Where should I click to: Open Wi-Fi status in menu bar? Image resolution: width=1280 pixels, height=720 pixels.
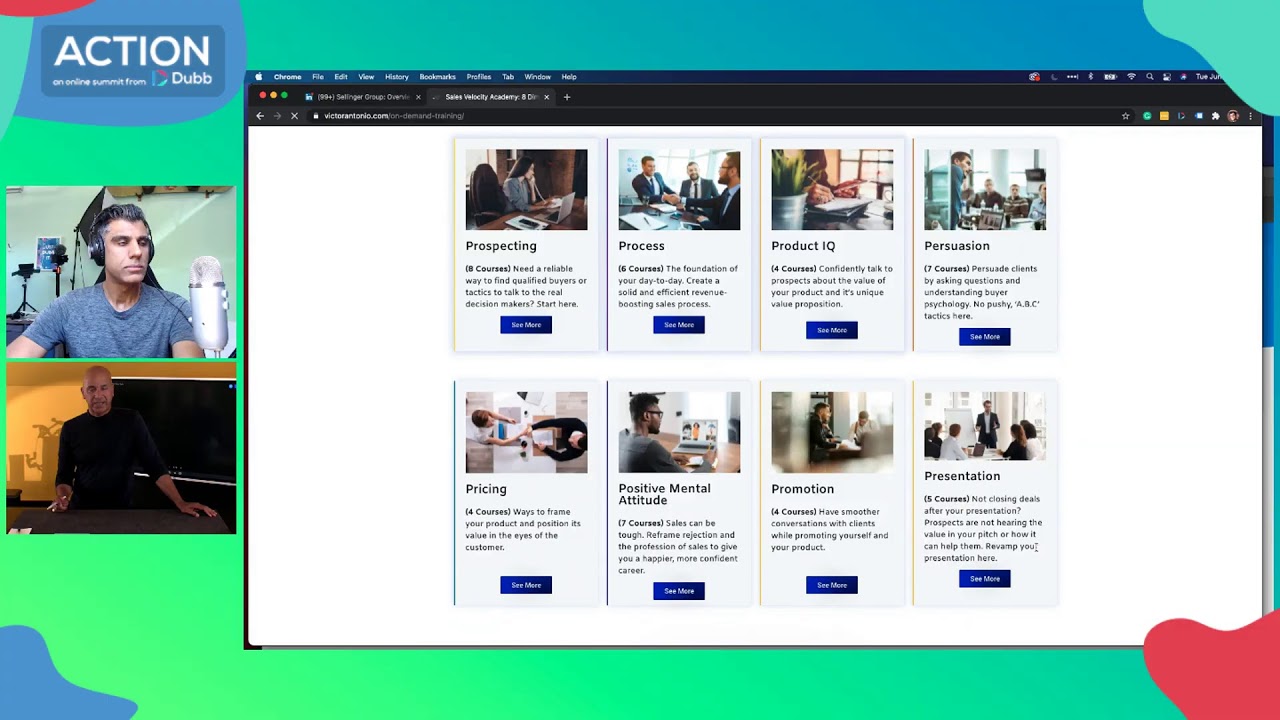coord(1131,77)
